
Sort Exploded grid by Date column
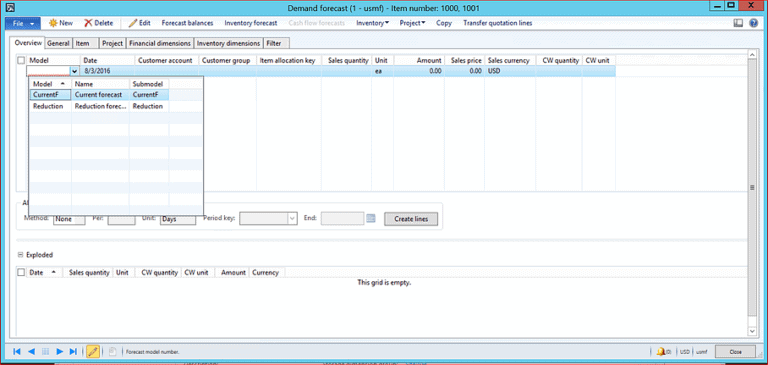(44, 272)
